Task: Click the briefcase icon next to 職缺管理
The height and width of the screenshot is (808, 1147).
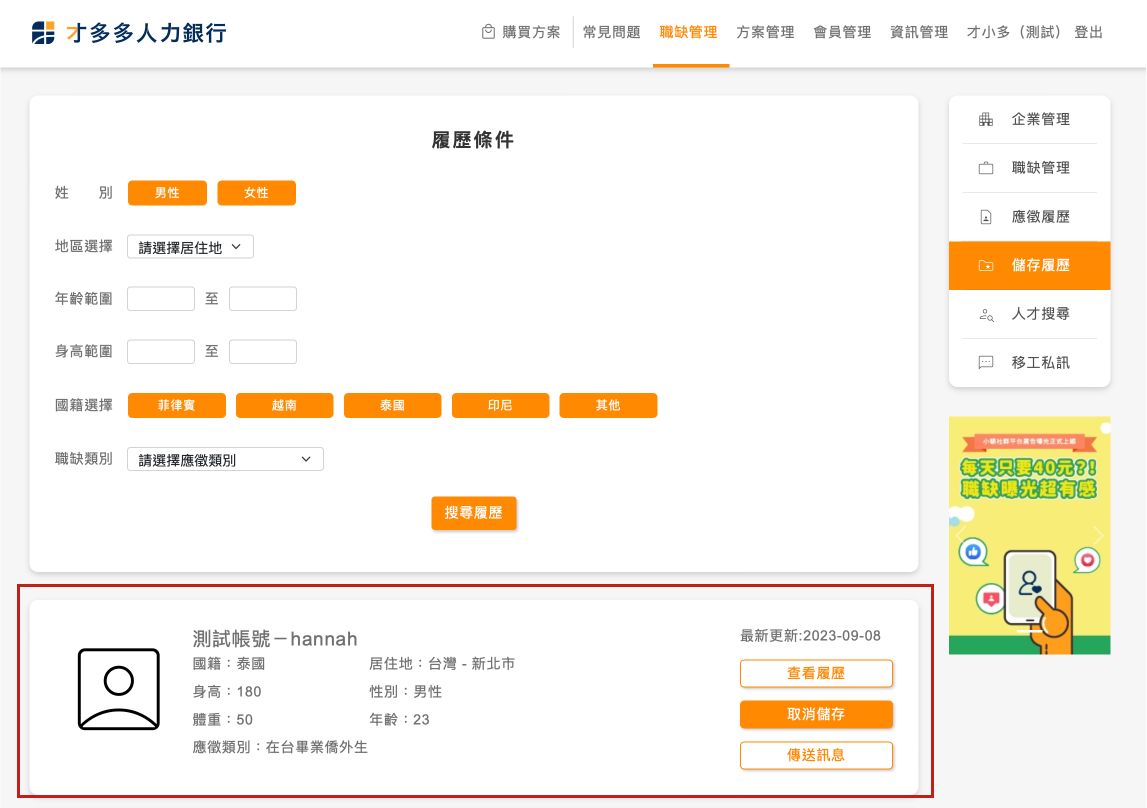Action: pos(986,168)
